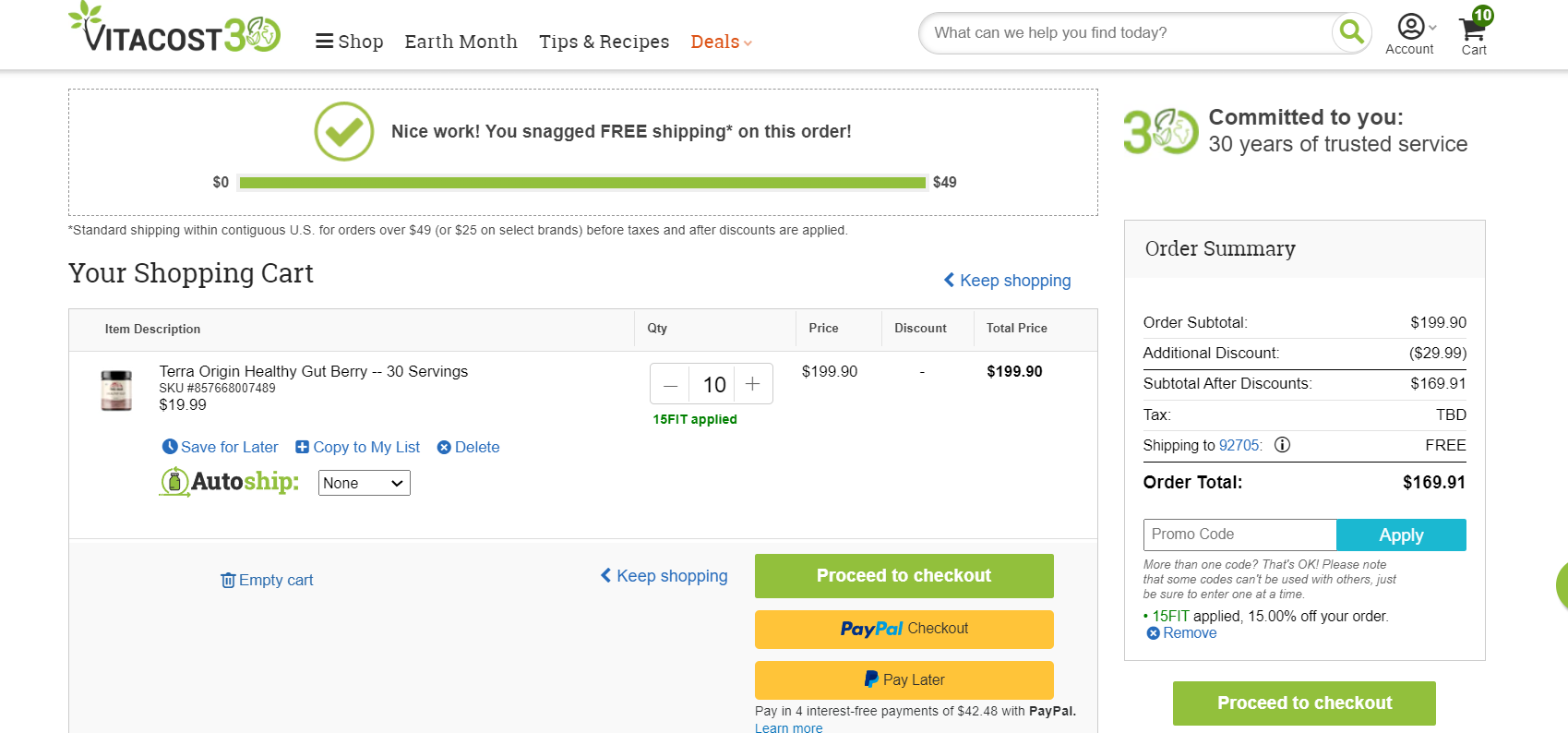Open the shopping cart icon with 10 items
Image resolution: width=1568 pixels, height=733 pixels.
point(1474,31)
